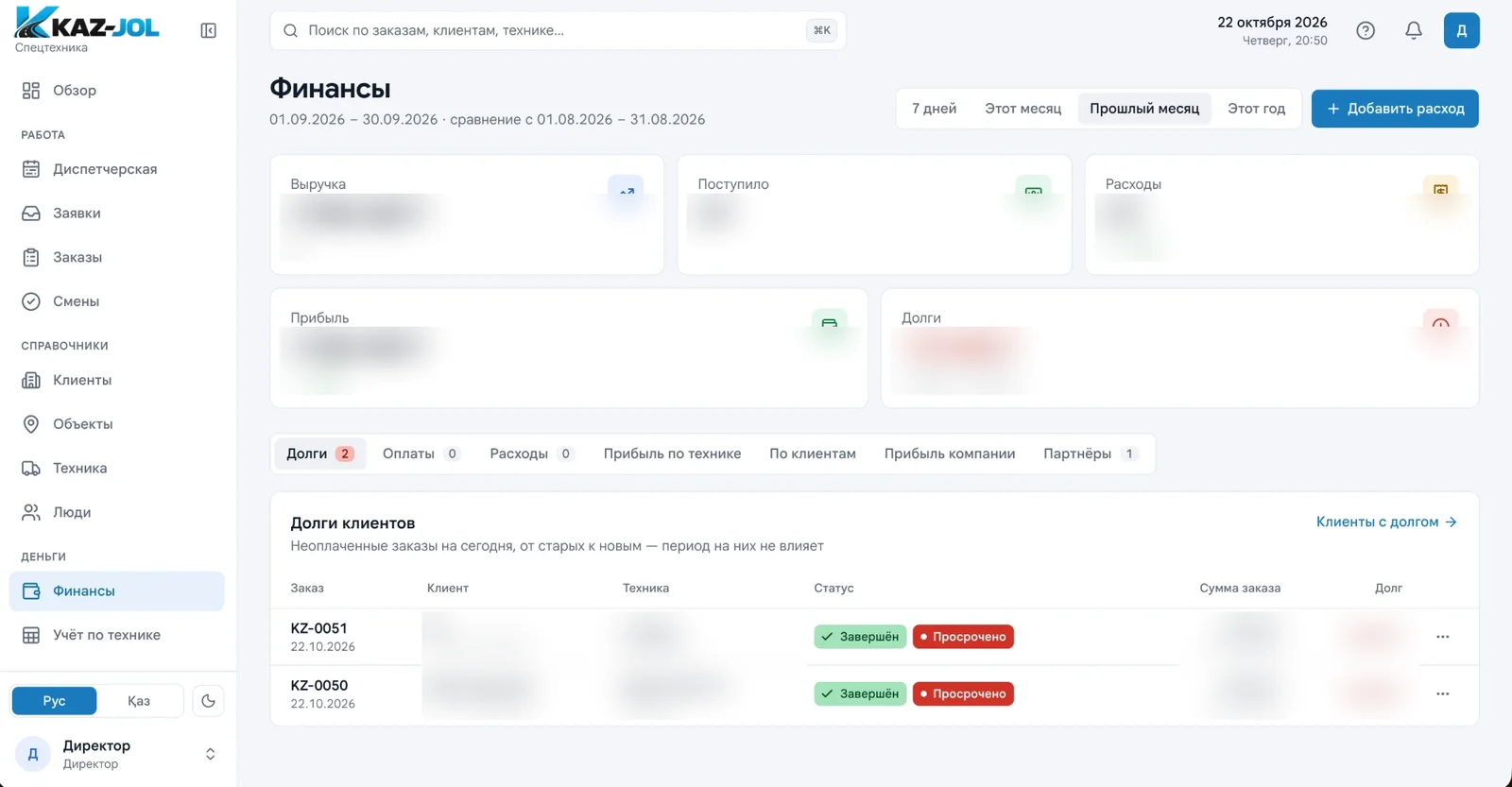Switch to the Партнёры tab
This screenshot has width=1512, height=787.
1090,453
